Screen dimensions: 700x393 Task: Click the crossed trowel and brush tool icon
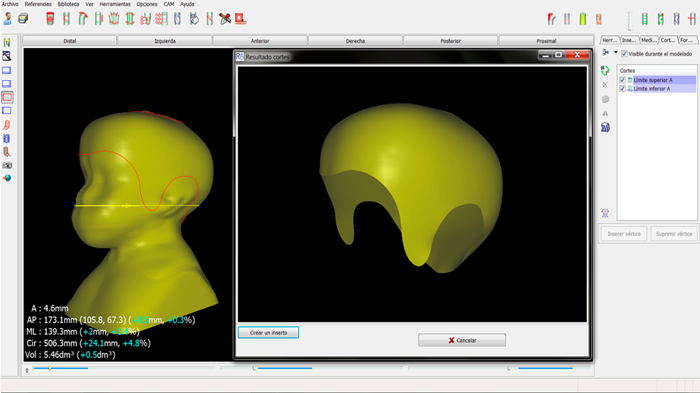click(x=225, y=18)
